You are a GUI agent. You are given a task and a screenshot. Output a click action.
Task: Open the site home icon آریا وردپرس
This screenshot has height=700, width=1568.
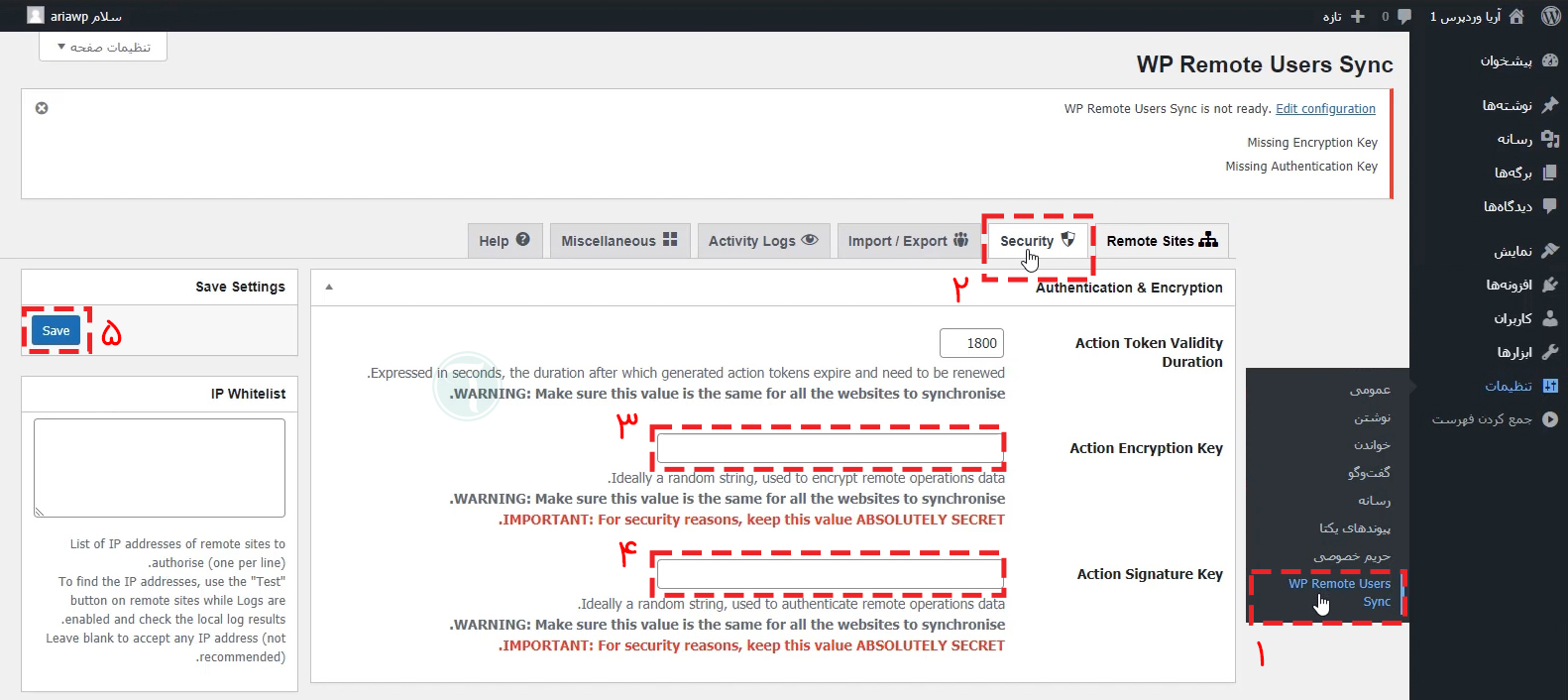point(1516,16)
